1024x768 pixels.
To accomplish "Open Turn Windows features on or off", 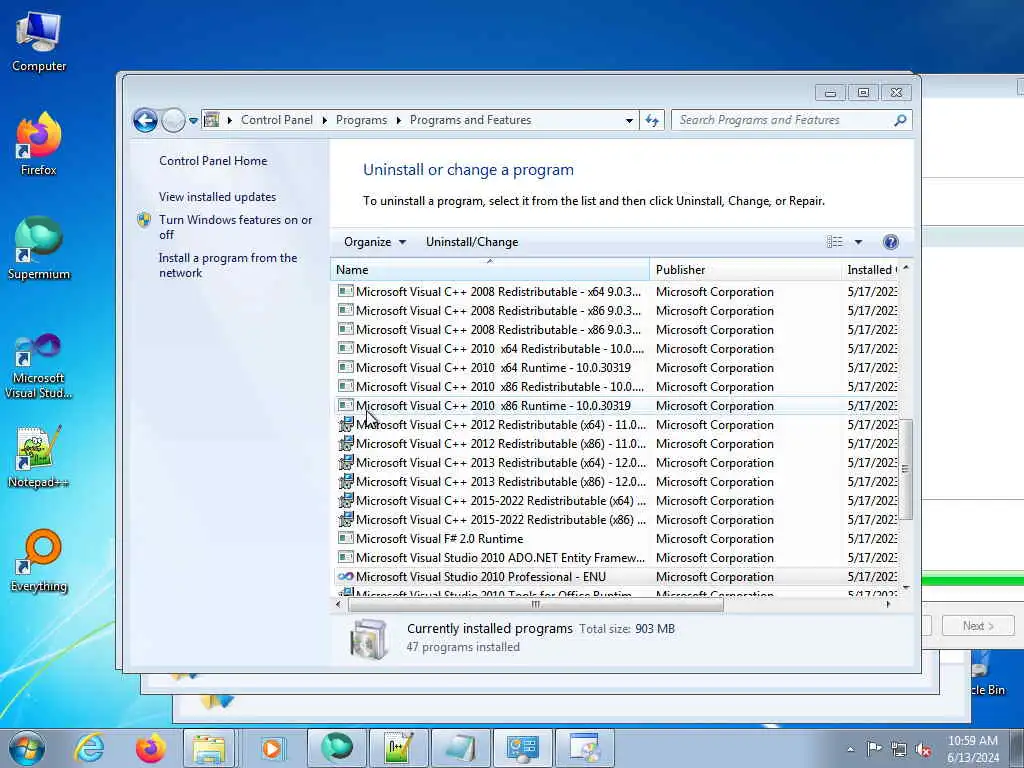I will pyautogui.click(x=235, y=227).
